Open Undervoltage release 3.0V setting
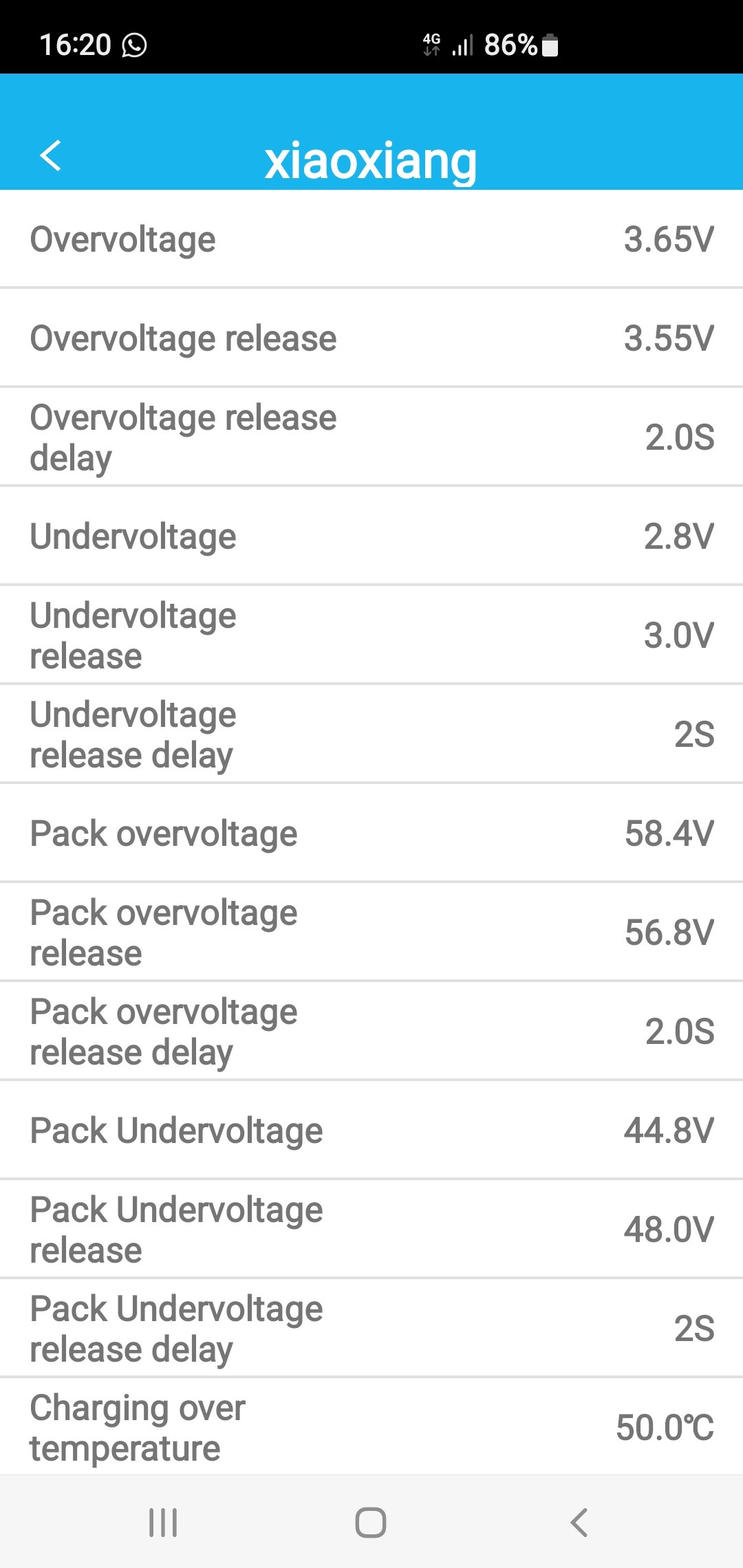 point(371,635)
